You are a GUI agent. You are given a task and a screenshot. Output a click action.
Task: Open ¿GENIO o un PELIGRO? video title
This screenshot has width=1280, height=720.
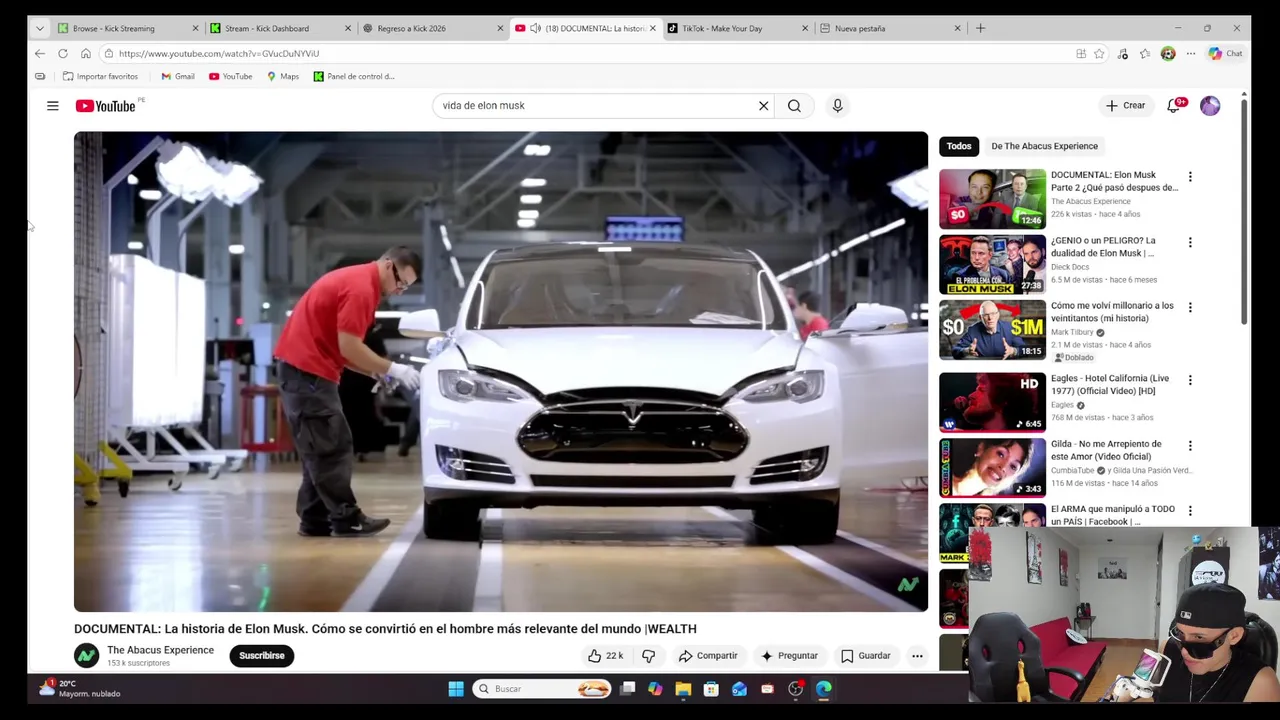pos(1103,247)
